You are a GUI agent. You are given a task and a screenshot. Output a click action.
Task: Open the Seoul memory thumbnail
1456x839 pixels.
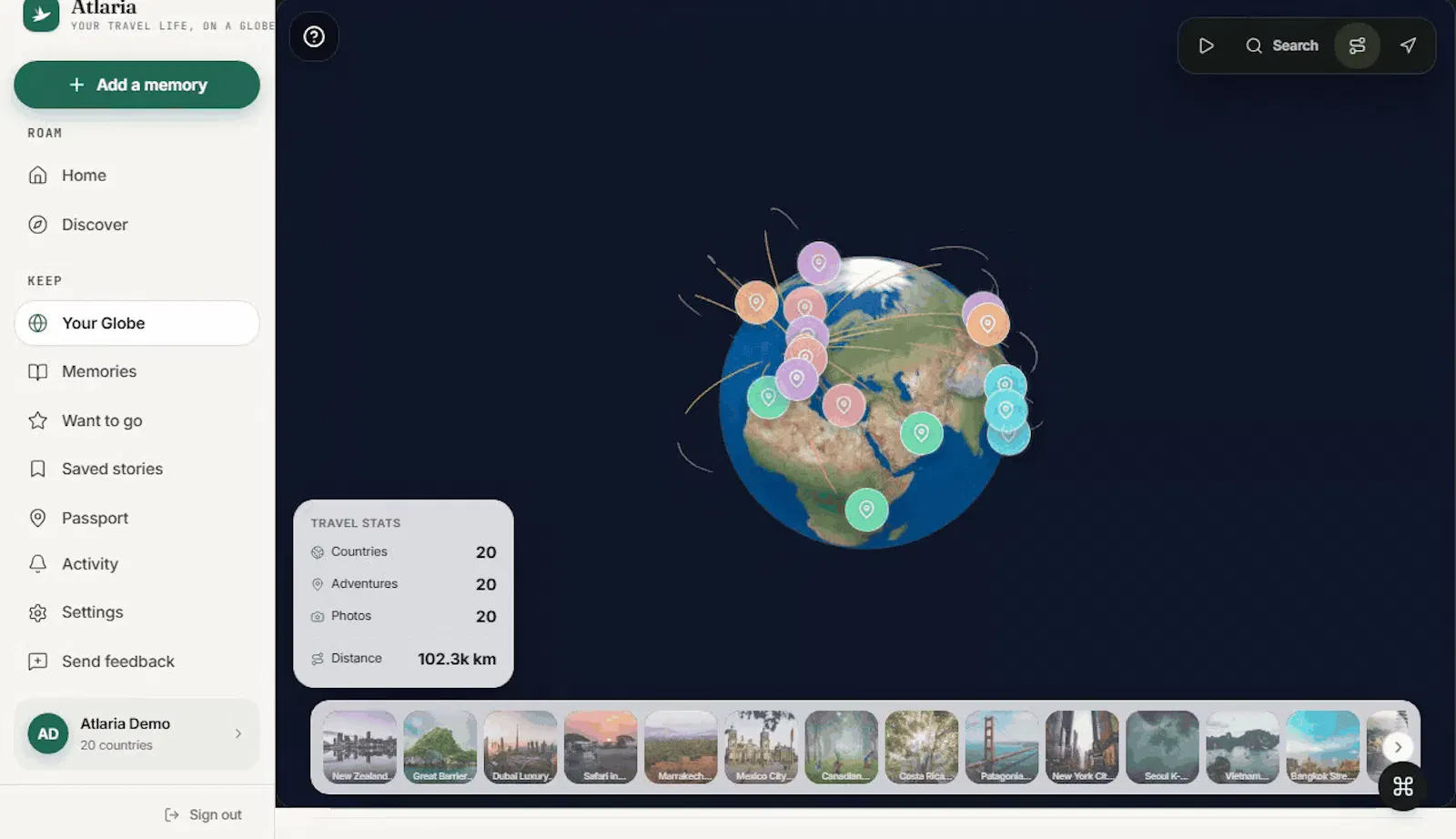[x=1163, y=747]
